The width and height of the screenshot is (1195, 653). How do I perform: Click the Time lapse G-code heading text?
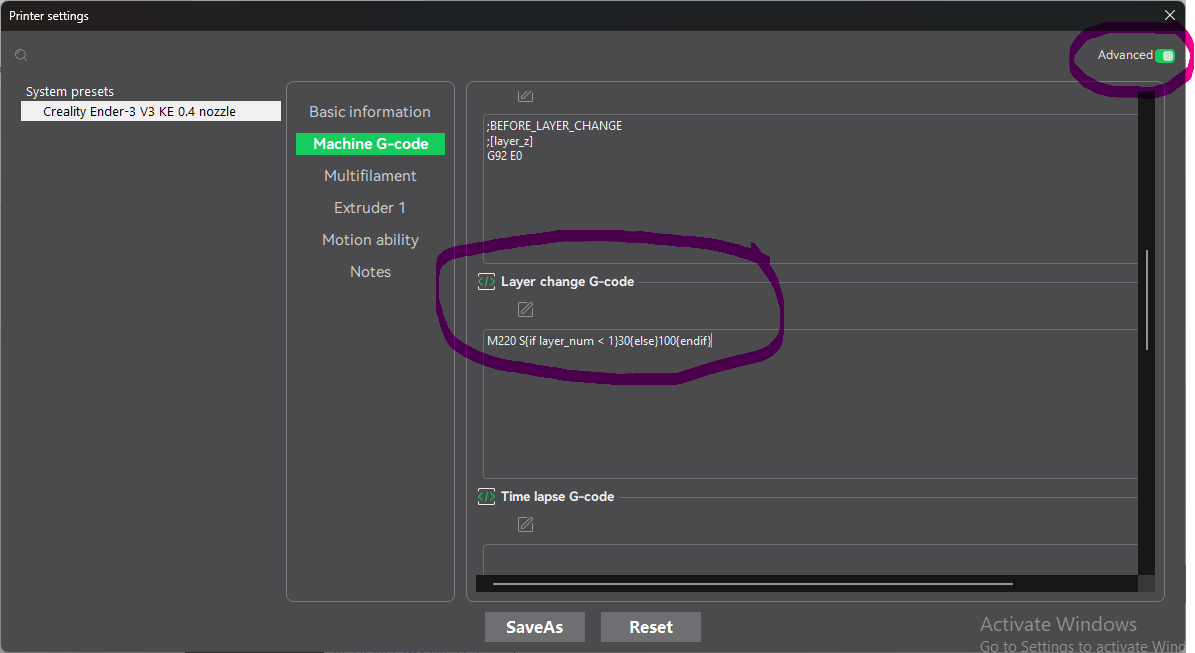(x=557, y=497)
